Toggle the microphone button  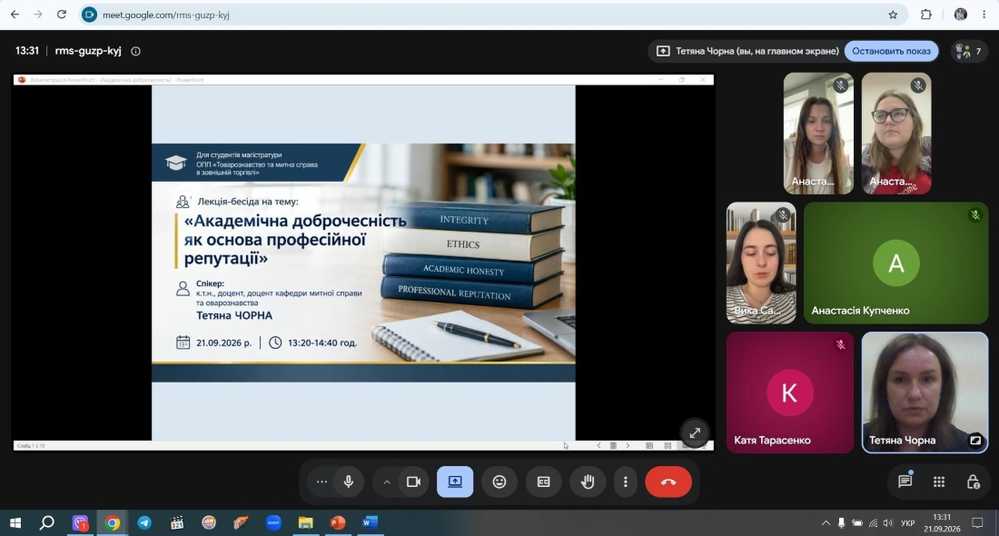click(x=349, y=482)
